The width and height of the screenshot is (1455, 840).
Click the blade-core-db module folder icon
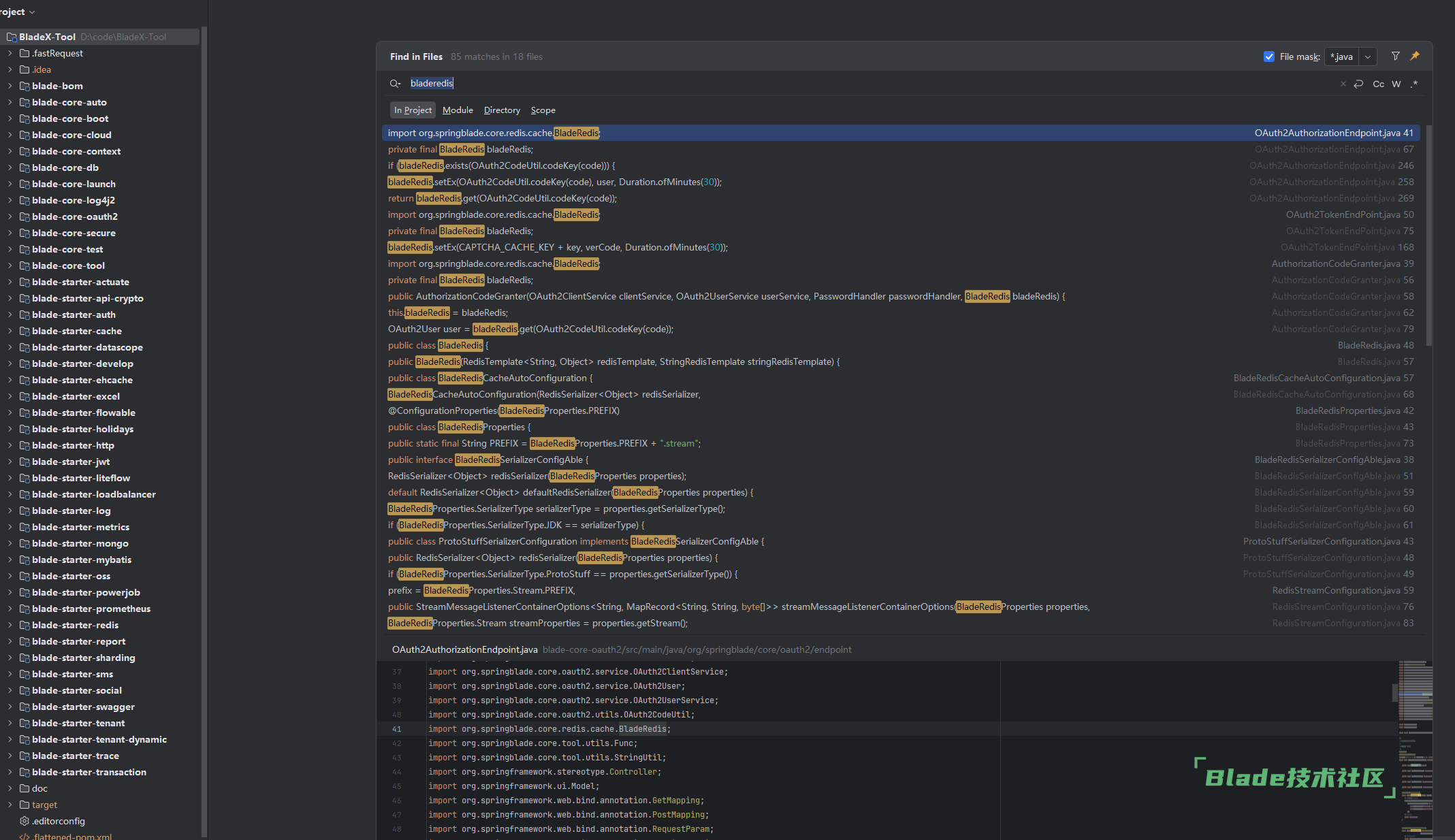pyautogui.click(x=25, y=167)
